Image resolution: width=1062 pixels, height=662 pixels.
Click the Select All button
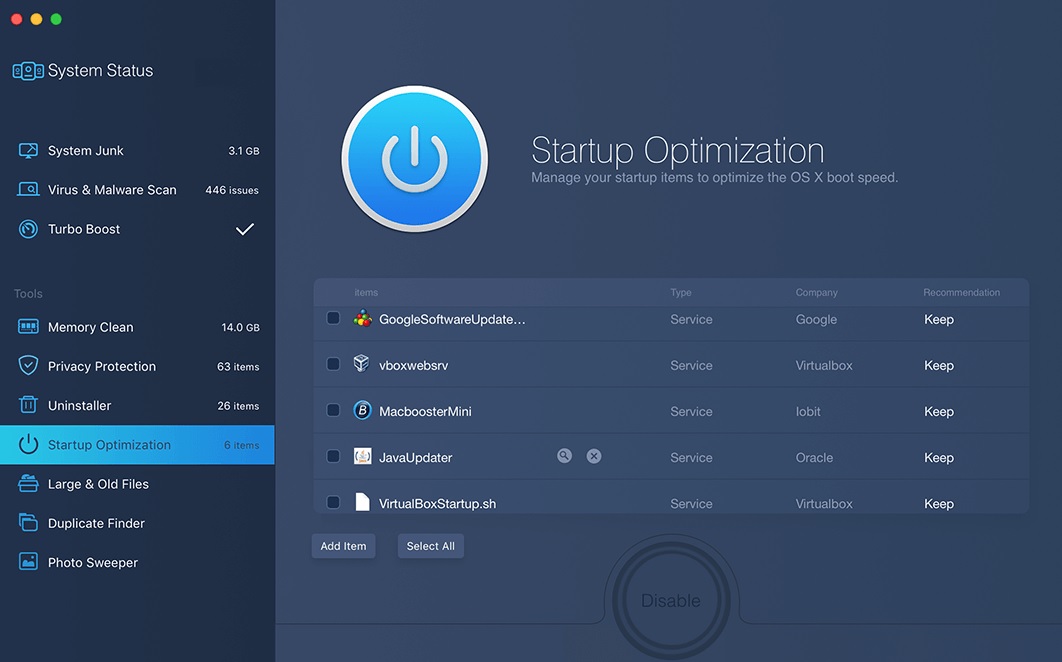click(x=431, y=546)
